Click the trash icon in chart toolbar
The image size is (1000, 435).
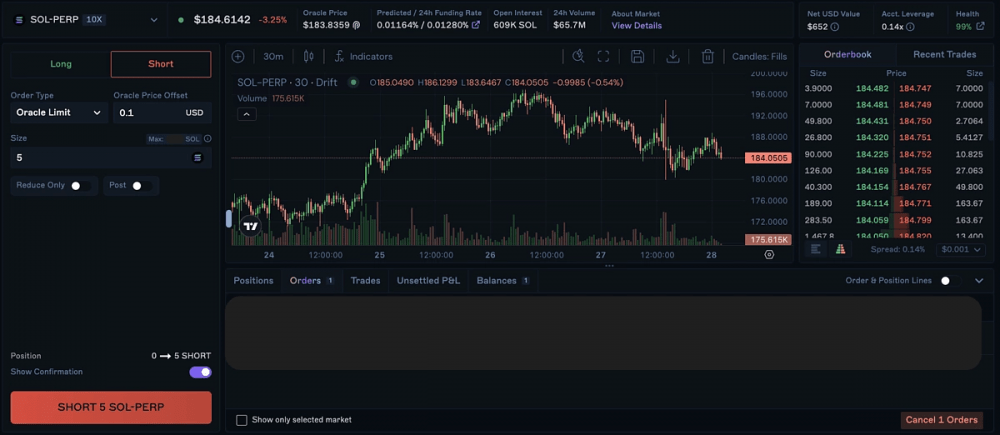707,56
